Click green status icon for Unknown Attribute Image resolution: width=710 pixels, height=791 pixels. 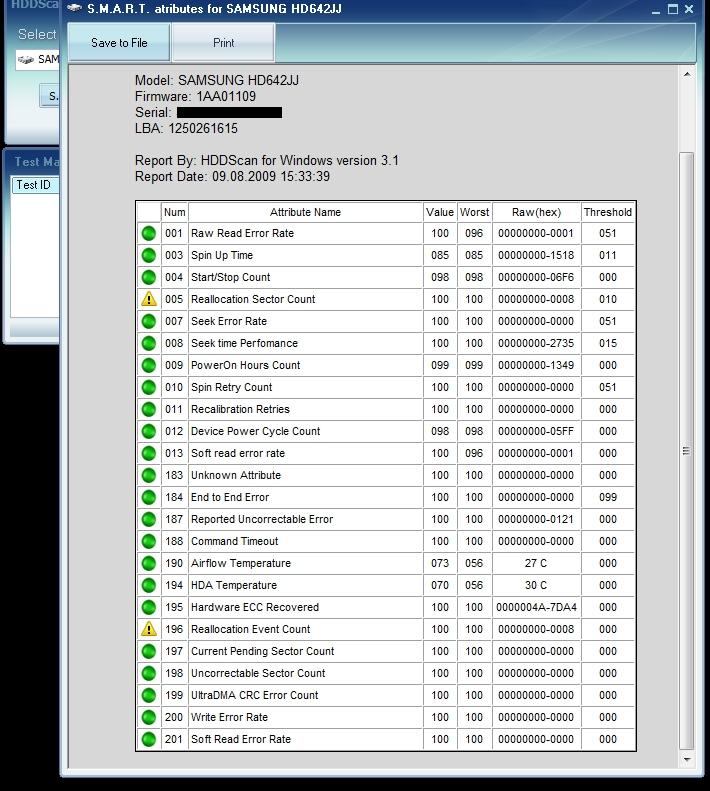point(149,475)
